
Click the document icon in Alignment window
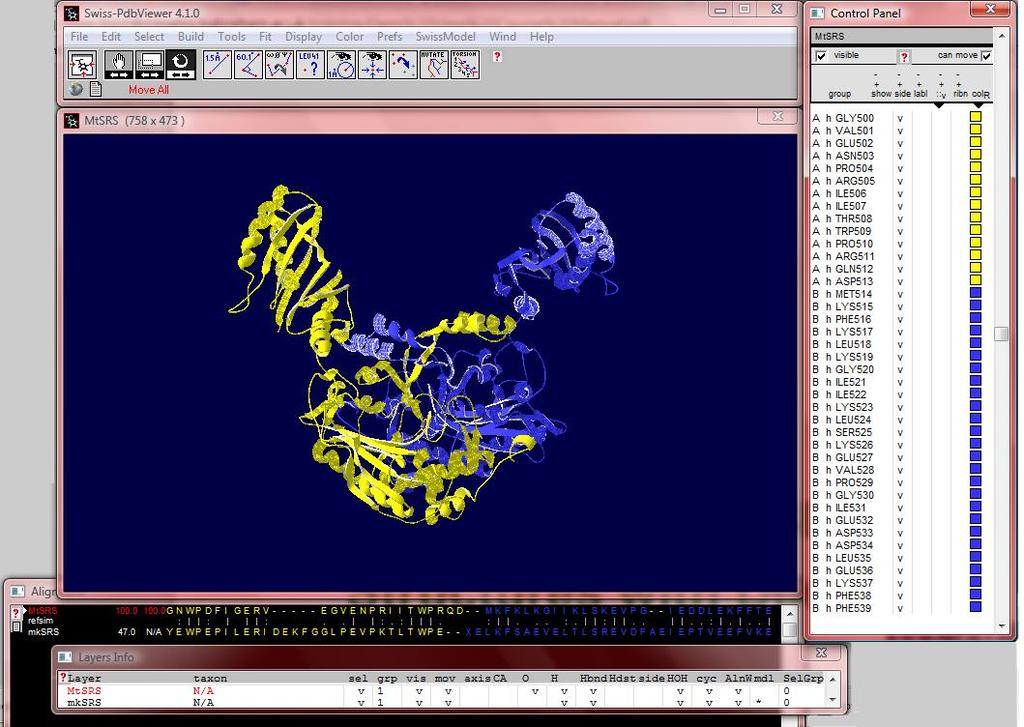pos(18,626)
